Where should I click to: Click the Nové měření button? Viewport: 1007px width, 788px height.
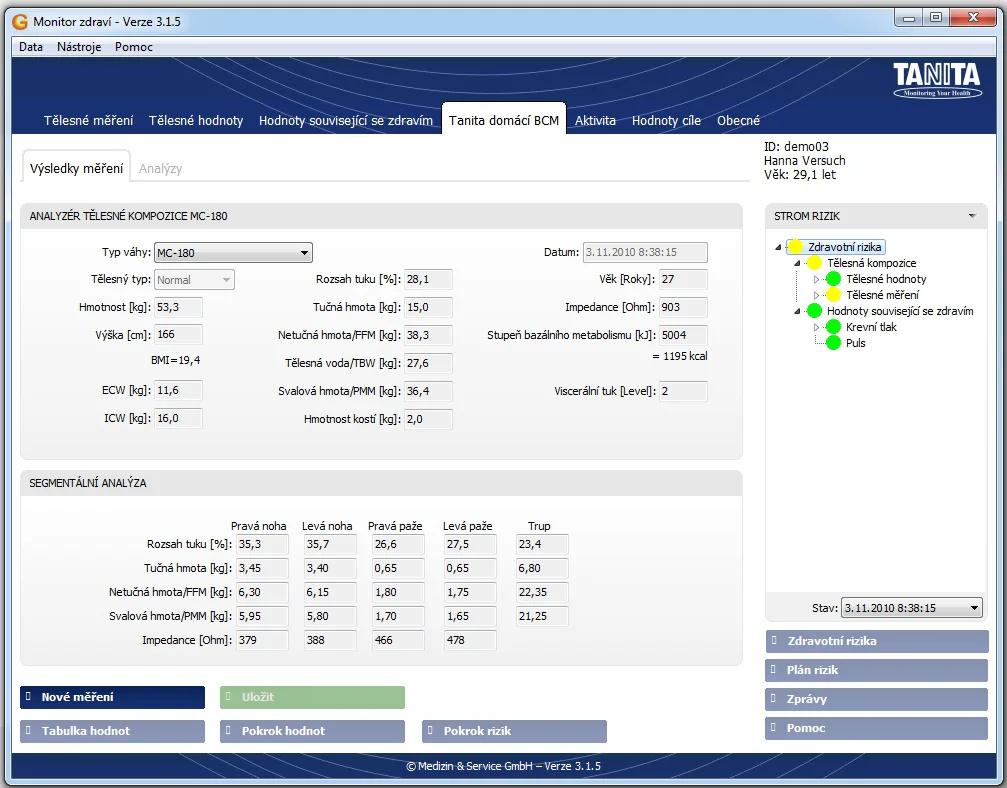[x=112, y=697]
